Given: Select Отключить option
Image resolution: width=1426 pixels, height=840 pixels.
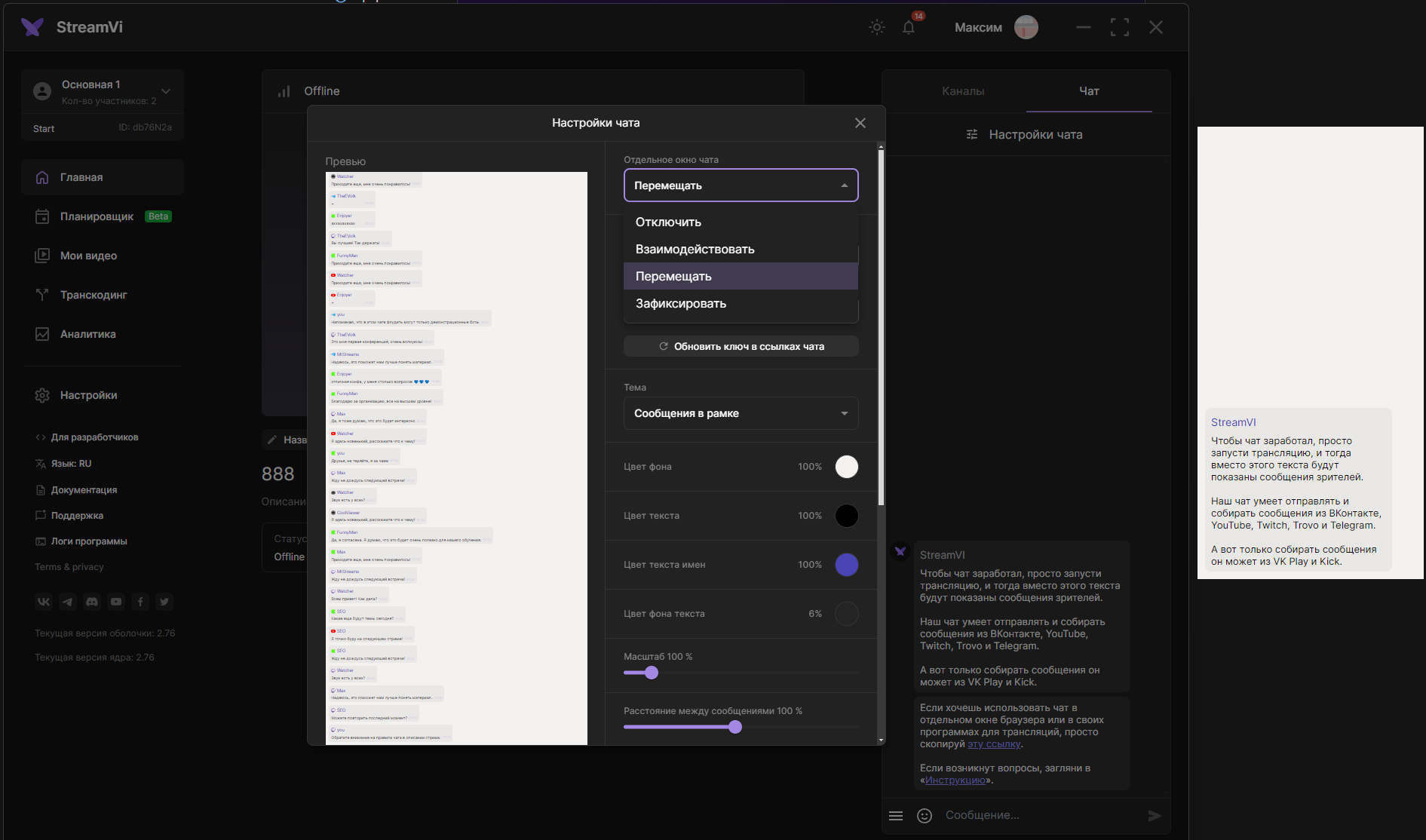Looking at the screenshot, I should tap(741, 222).
